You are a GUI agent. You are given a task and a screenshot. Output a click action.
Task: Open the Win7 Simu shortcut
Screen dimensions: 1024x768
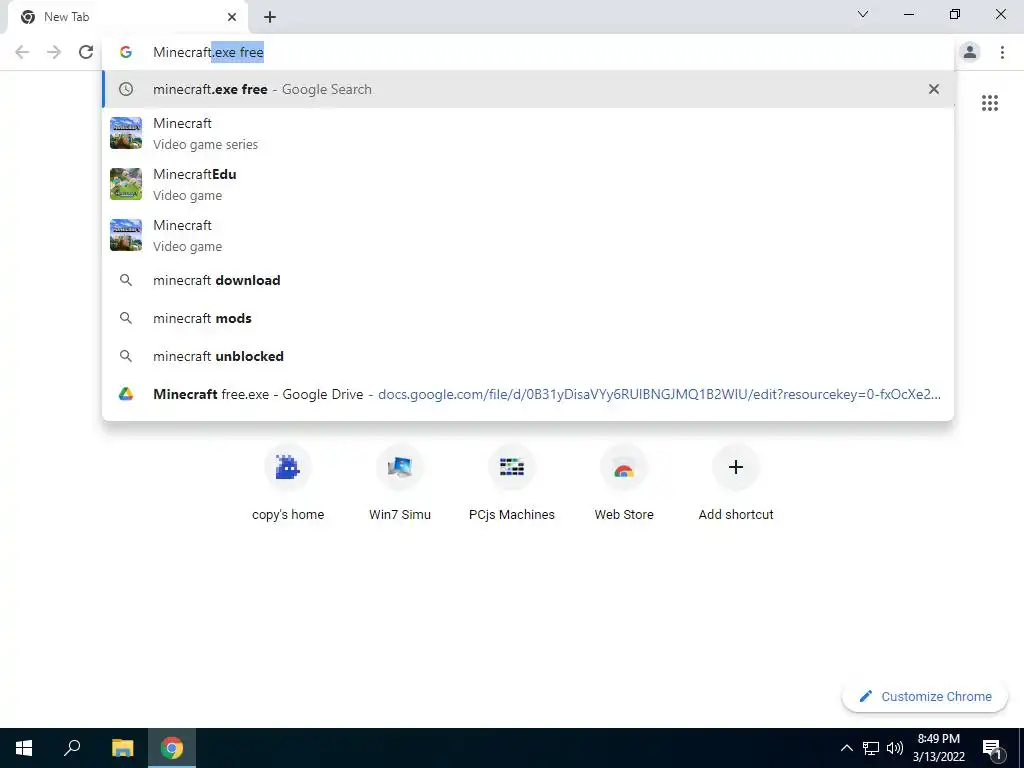point(400,483)
